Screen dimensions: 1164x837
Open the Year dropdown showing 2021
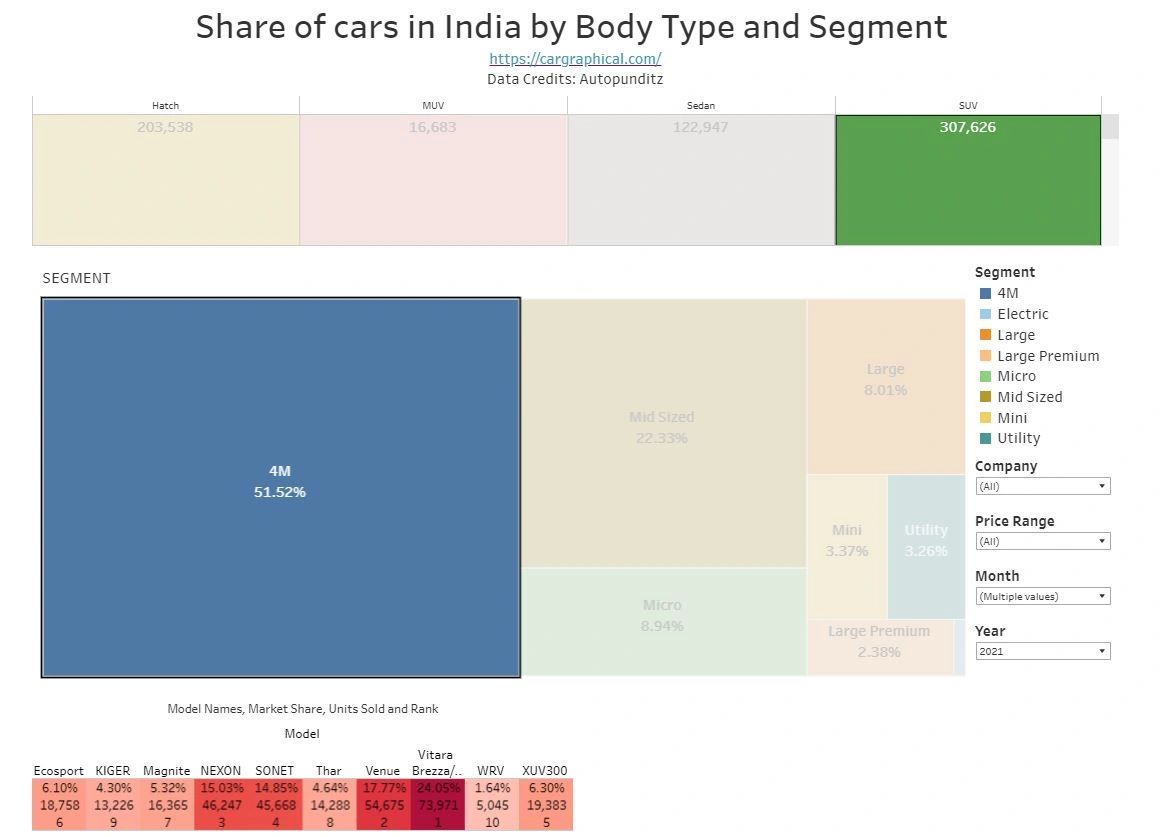pyautogui.click(x=1042, y=651)
